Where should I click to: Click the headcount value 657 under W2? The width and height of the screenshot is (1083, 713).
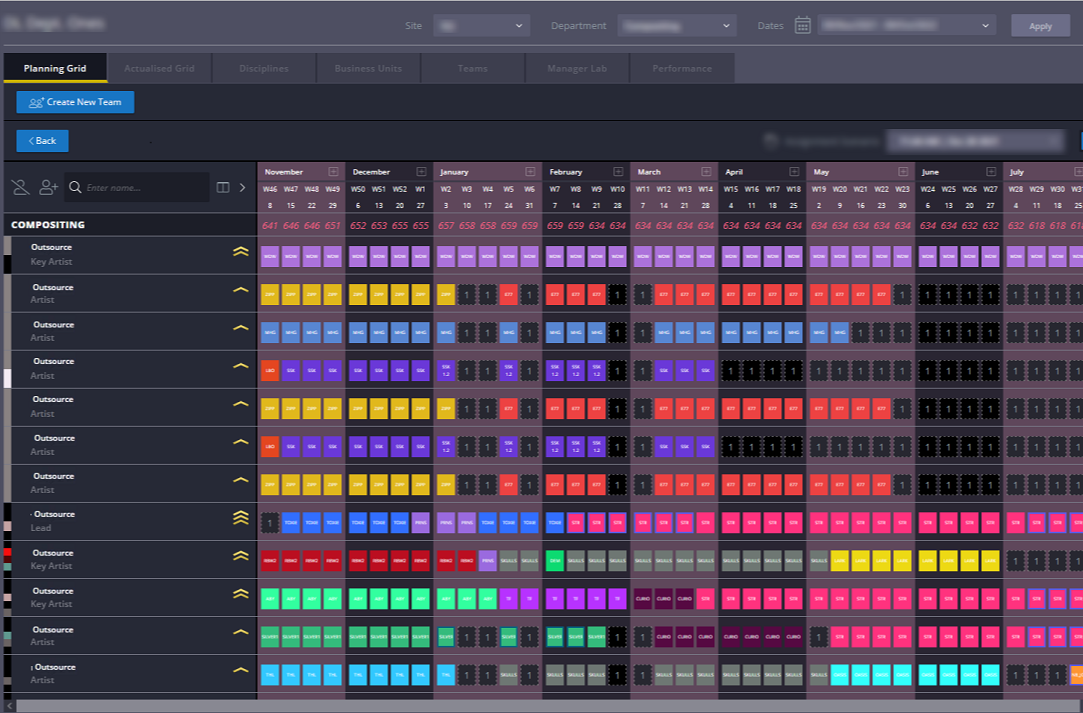point(446,225)
